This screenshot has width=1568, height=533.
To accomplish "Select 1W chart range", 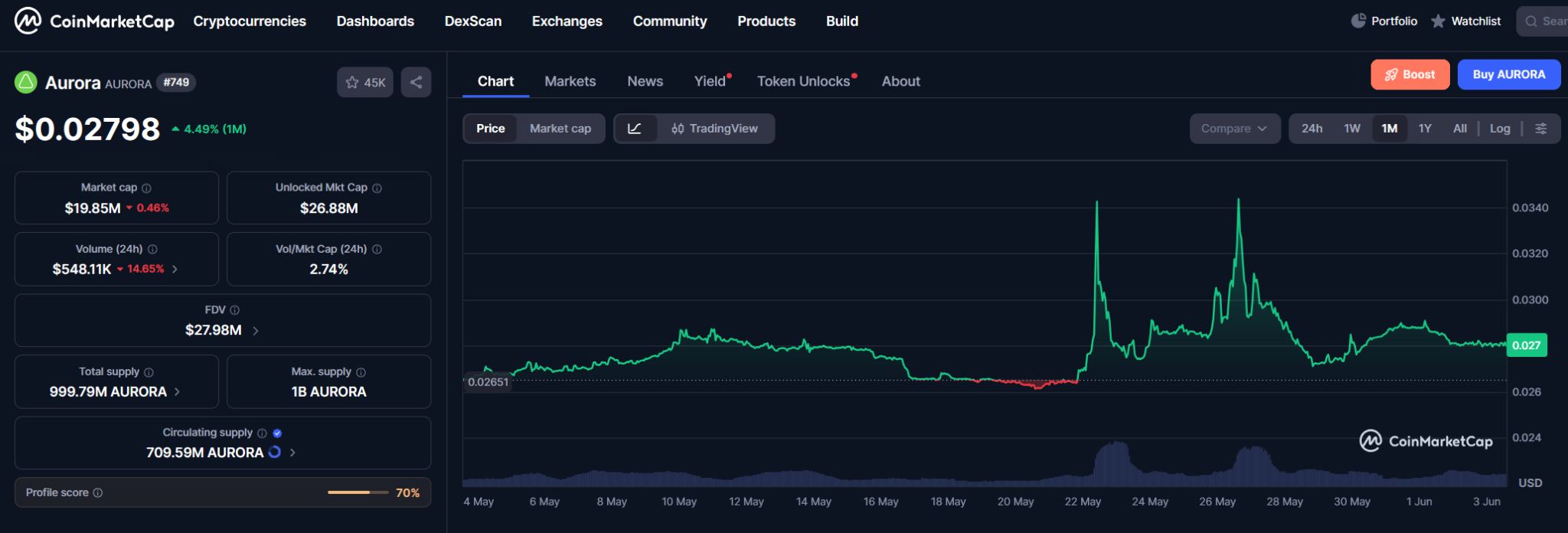I will point(1352,129).
